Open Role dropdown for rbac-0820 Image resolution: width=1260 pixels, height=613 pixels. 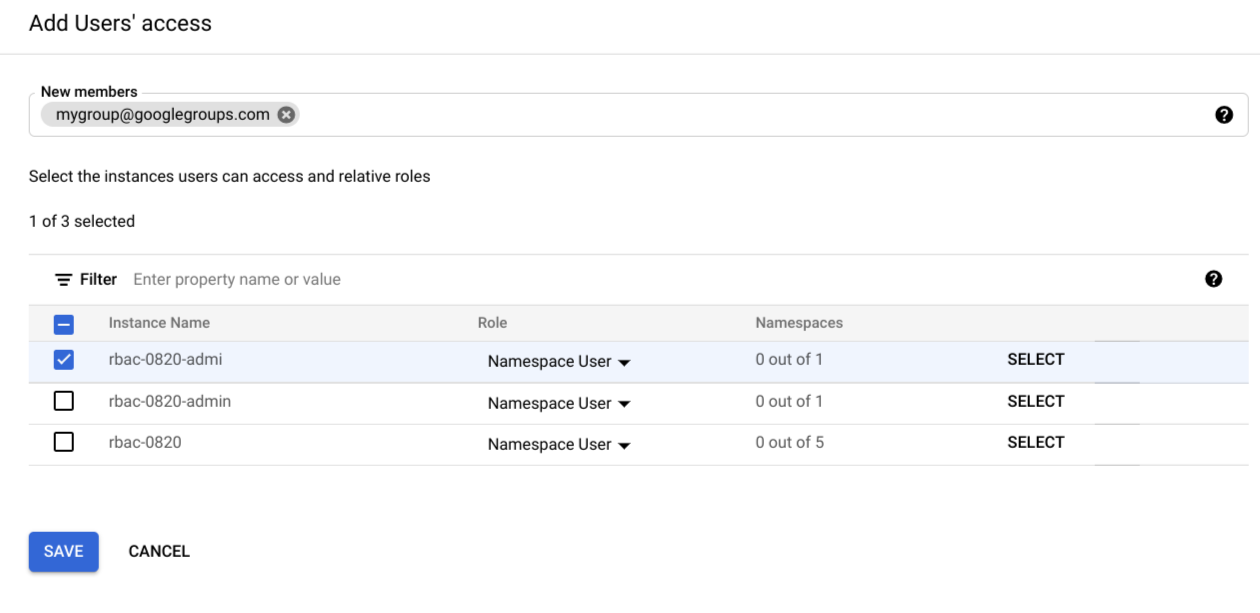(x=558, y=445)
